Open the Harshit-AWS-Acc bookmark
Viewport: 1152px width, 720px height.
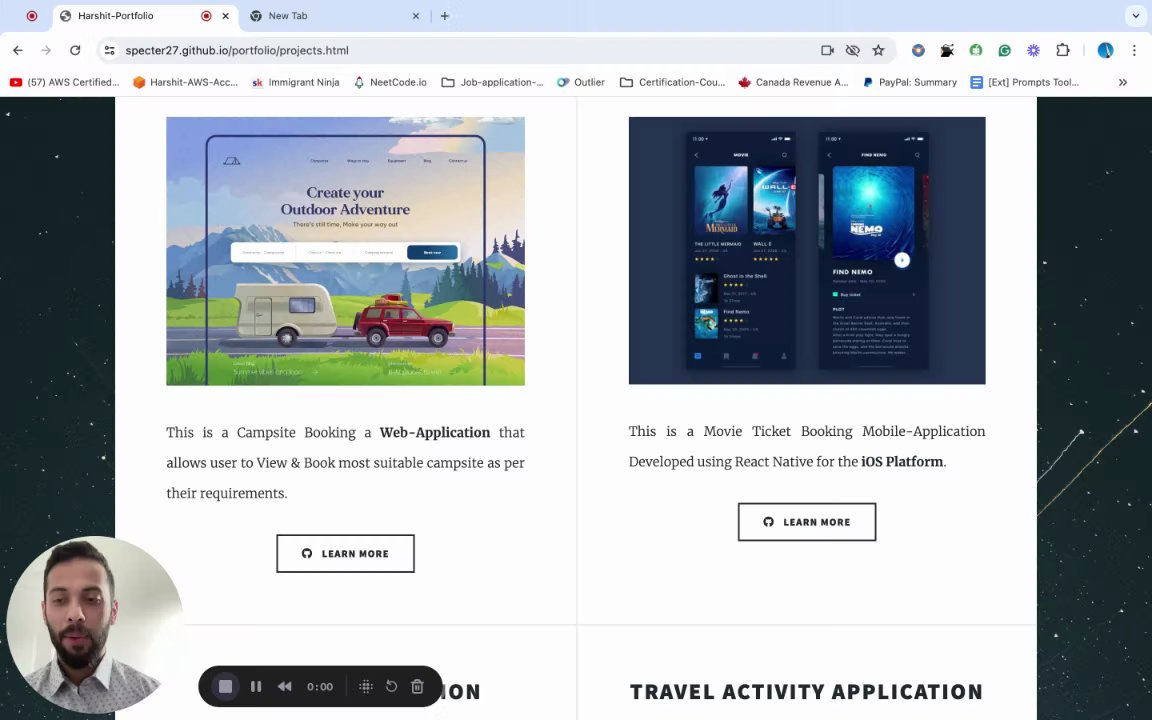pos(185,82)
